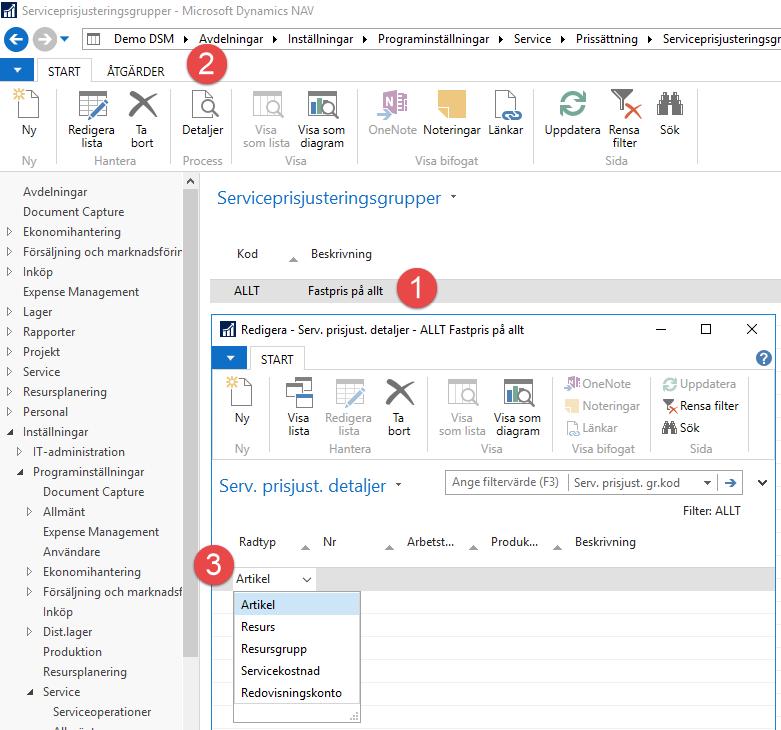Choose Resursgrupp in Radtyp list
781x730 pixels.
tap(297, 649)
